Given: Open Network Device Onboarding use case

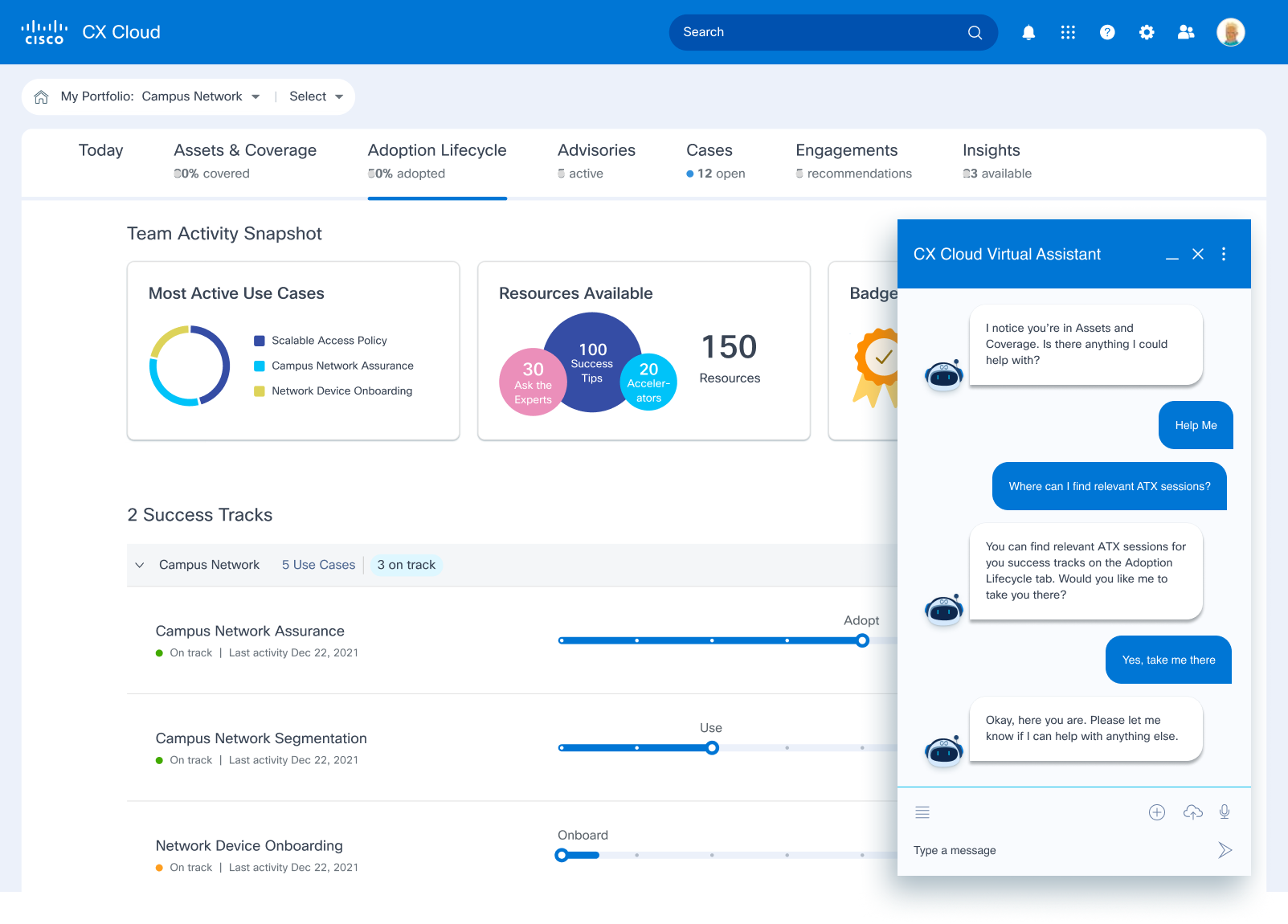Looking at the screenshot, I should click(249, 846).
